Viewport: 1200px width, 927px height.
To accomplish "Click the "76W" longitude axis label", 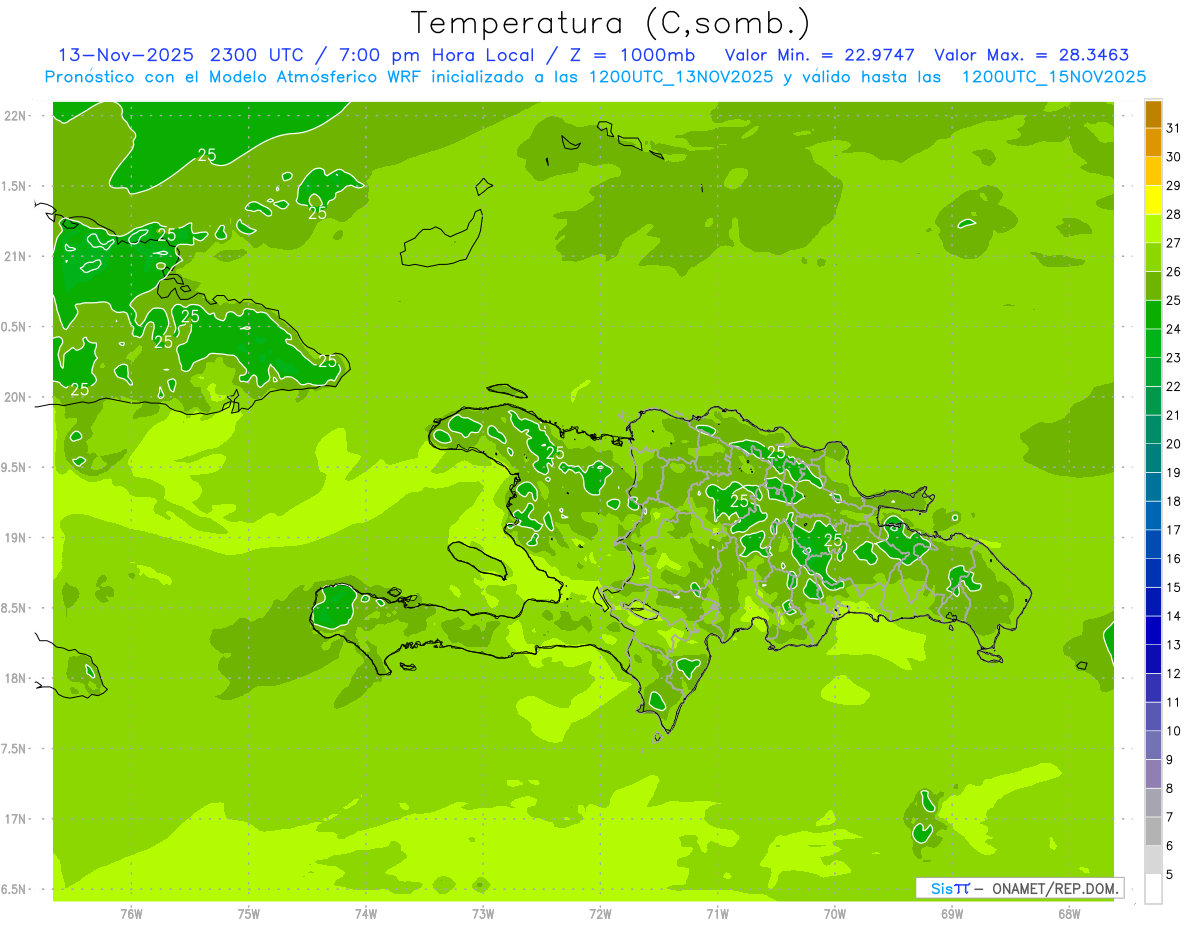I will click(131, 913).
